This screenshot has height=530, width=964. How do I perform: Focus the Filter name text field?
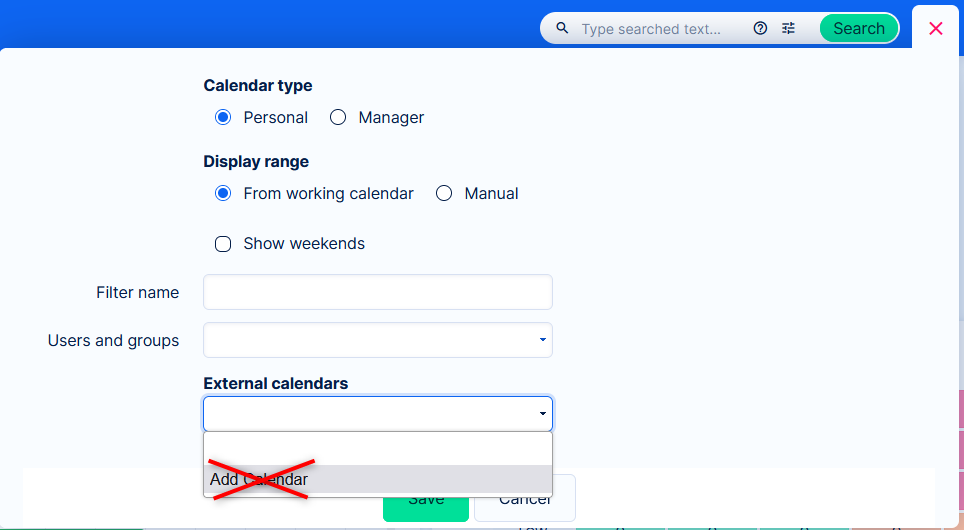(378, 293)
